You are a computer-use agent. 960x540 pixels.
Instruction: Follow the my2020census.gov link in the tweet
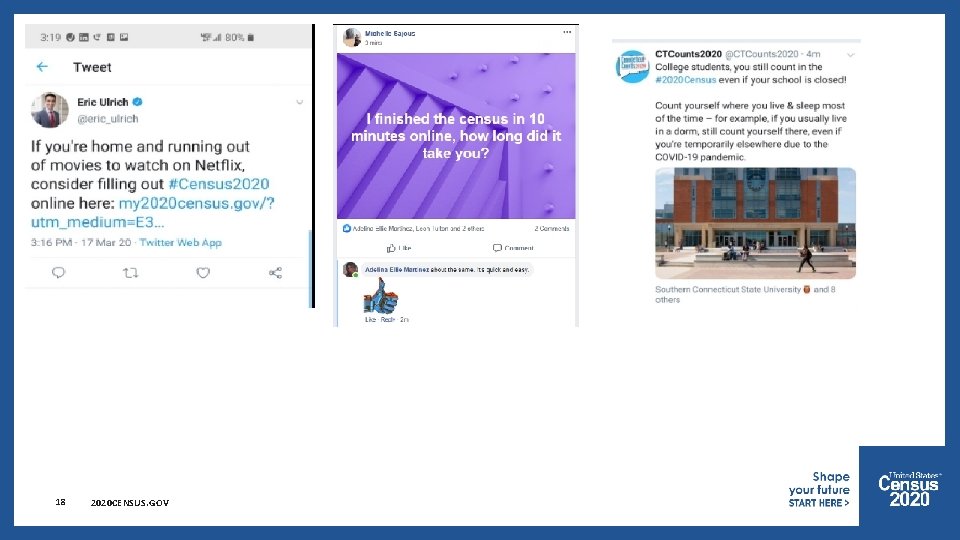pos(196,203)
